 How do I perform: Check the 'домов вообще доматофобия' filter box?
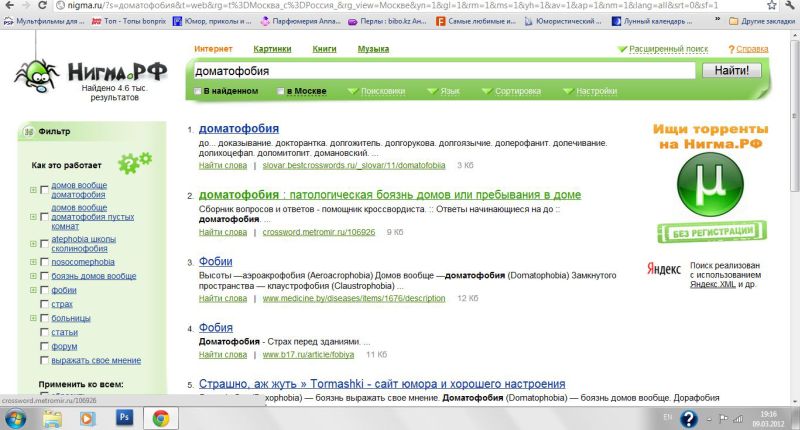pyautogui.click(x=44, y=190)
